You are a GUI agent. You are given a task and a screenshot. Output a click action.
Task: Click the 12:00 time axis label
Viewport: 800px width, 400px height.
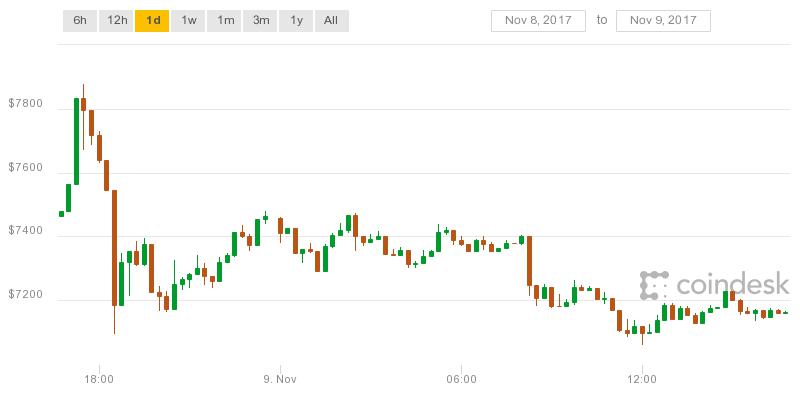coord(642,379)
